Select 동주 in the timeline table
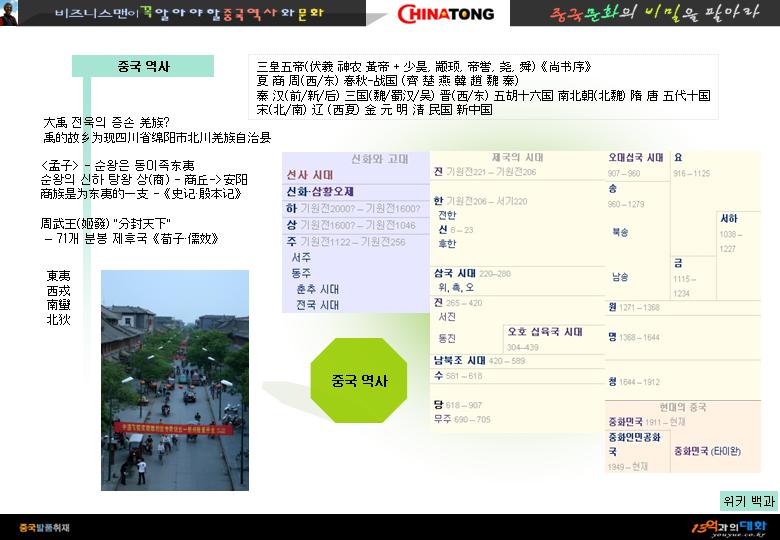Screen dimensions: 780x540 click(x=301, y=273)
